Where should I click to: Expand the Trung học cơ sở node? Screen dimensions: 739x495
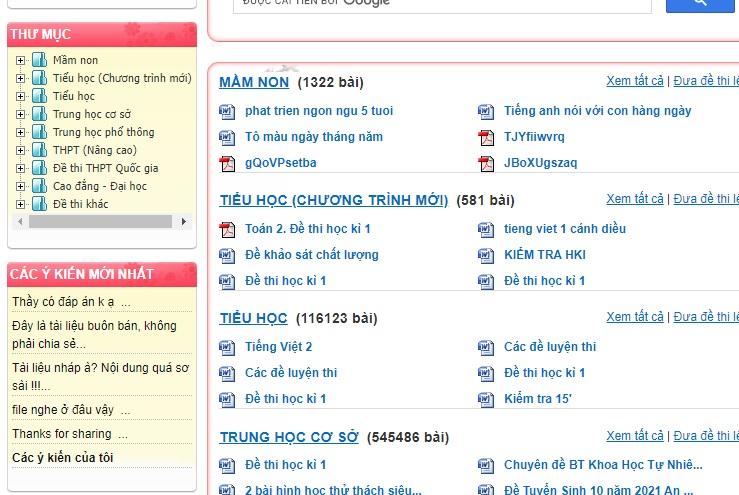pos(20,114)
